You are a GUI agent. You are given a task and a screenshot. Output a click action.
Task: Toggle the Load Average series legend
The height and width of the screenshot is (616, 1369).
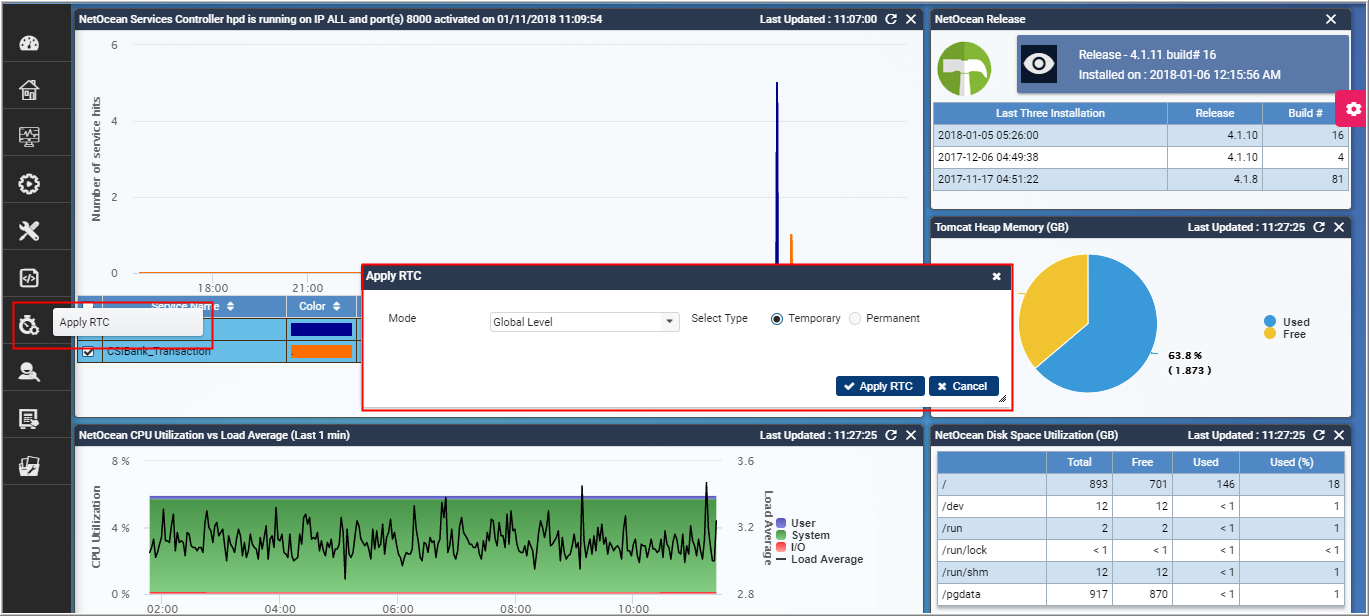pos(819,559)
